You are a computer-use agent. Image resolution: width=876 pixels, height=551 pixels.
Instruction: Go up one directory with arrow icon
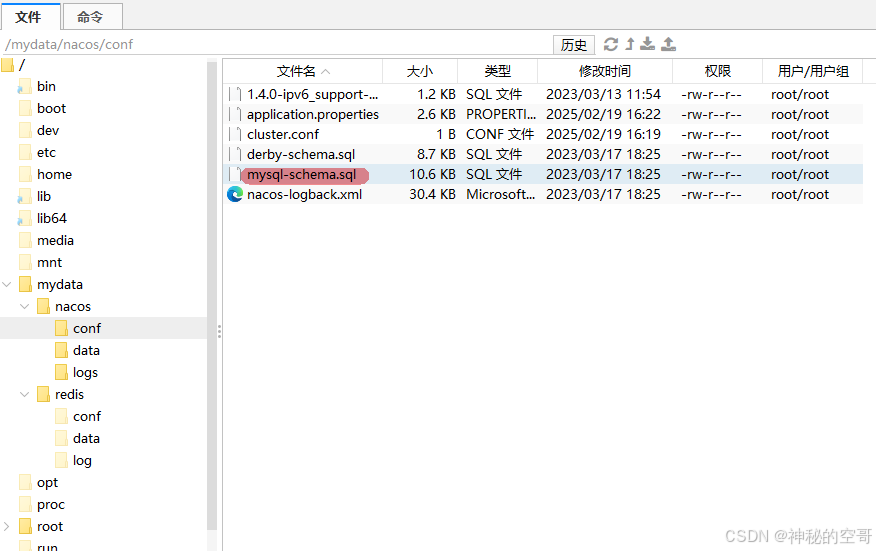[630, 44]
